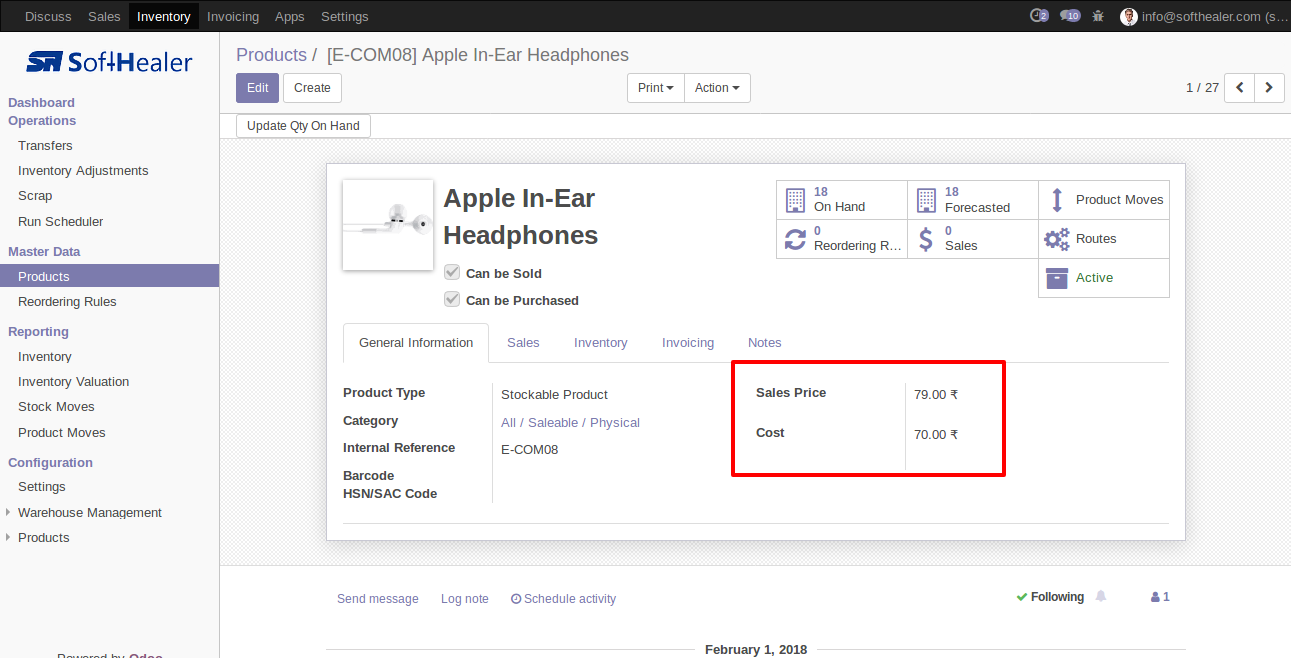Switch to the Invoicing tab of the product form

(688, 343)
